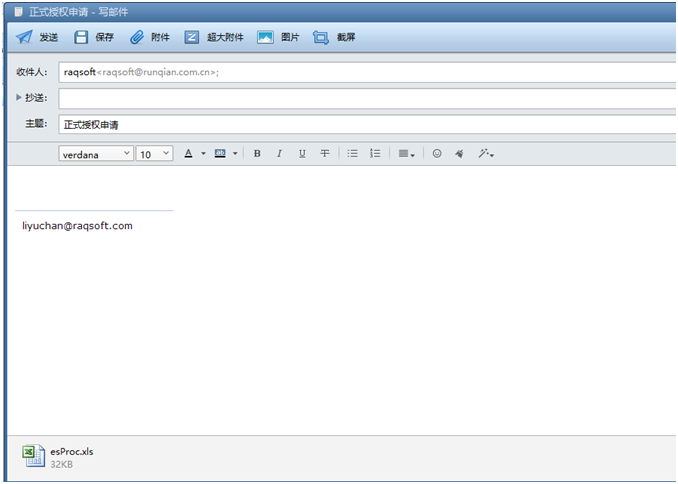Viewport: 678px width, 484px height.
Task: Click the Save (保存) floppy disk icon
Action: coord(81,37)
